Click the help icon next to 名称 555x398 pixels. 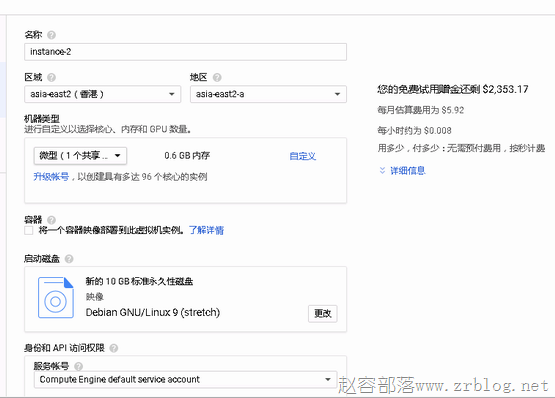pyautogui.click(x=51, y=35)
